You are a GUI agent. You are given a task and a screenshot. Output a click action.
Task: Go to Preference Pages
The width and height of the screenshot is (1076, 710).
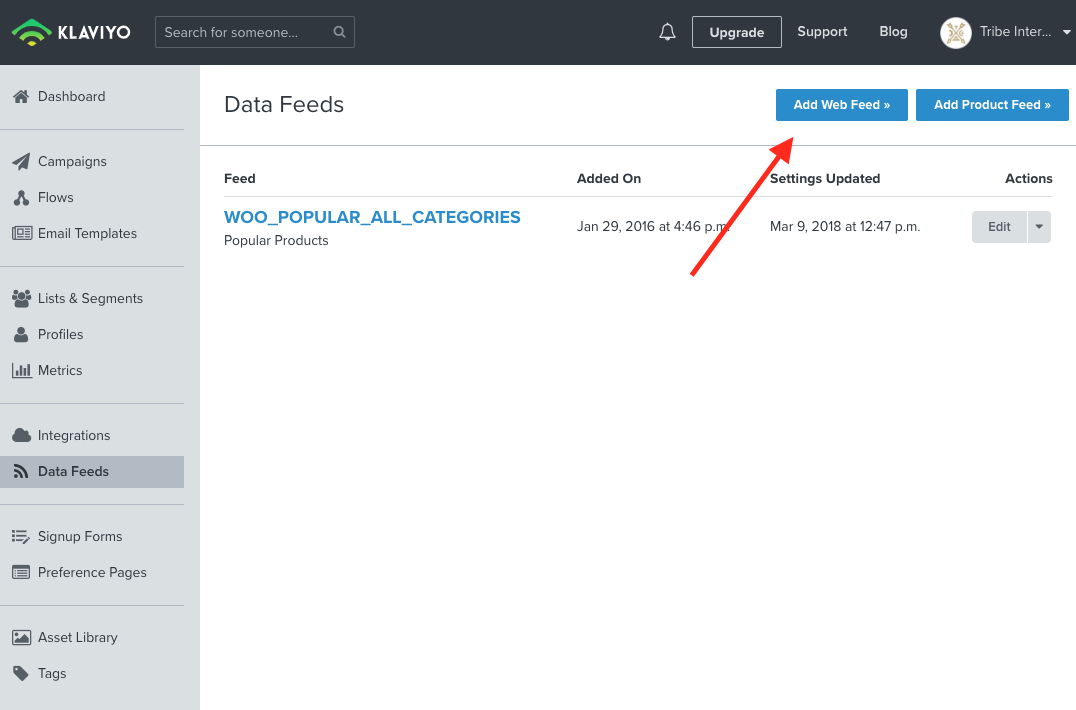click(x=92, y=572)
